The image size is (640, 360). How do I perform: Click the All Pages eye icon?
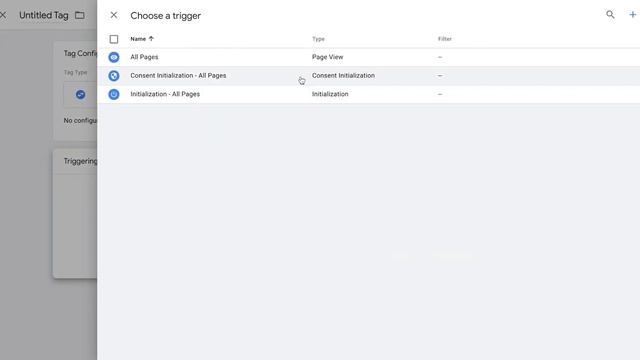pos(114,57)
